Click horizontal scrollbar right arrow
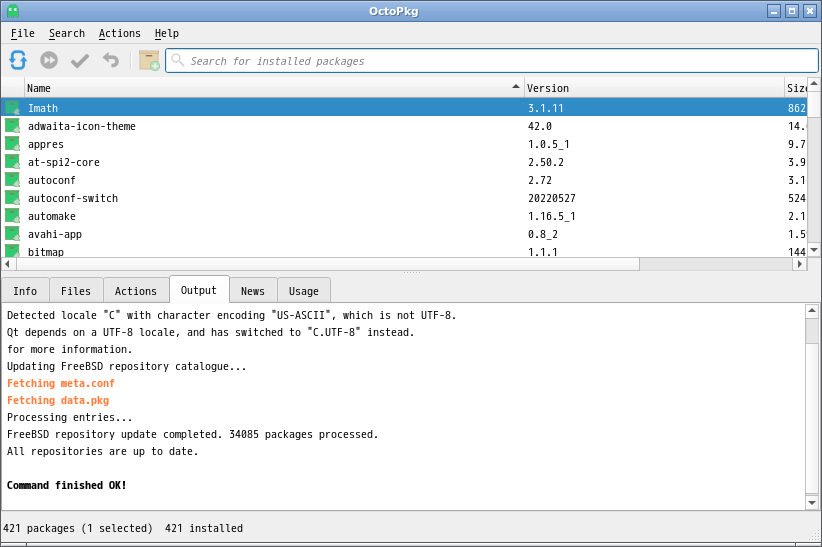Screen dimensions: 822x547 [799, 264]
